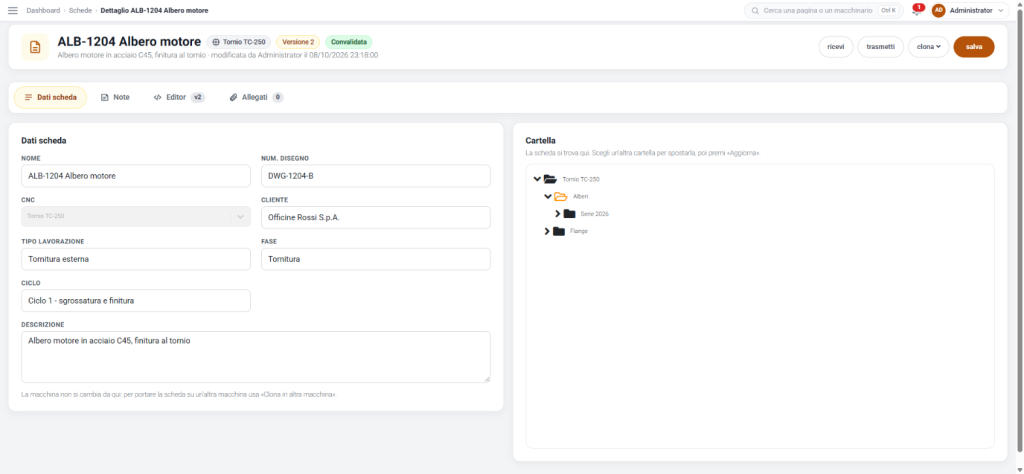Viewport: 1024px width, 474px height.
Task: Edit the Num. disegno field
Action: 376,176
